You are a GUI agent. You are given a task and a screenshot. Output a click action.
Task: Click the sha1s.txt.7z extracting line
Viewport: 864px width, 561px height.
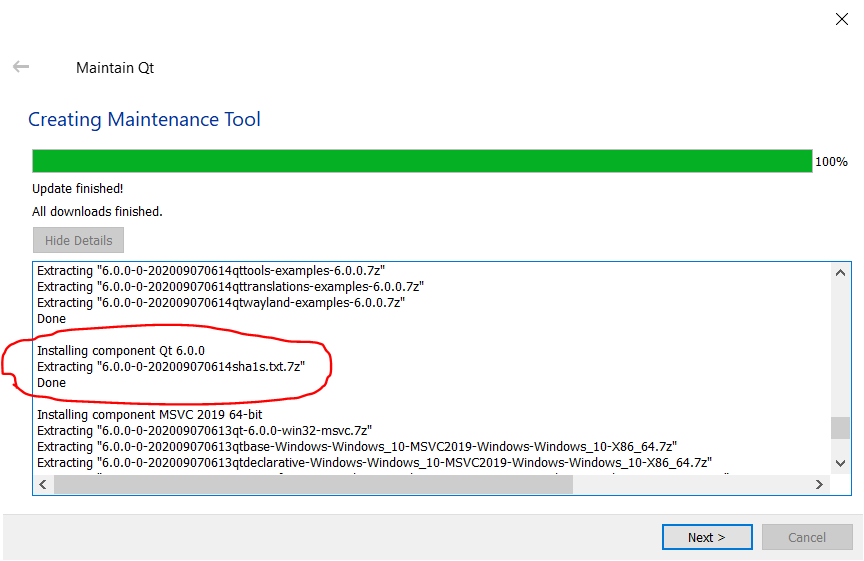[x=171, y=366]
